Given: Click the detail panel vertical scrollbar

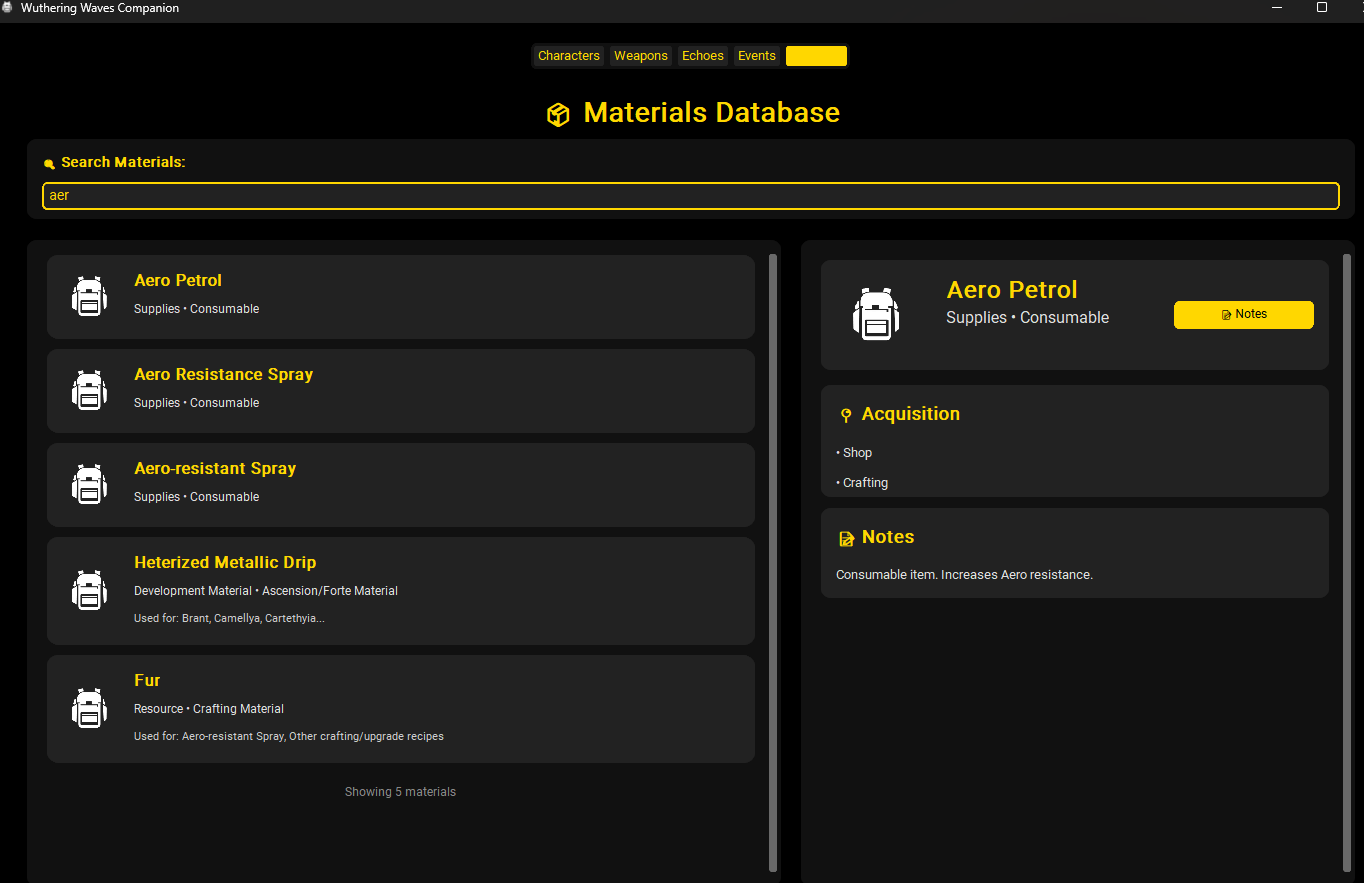Looking at the screenshot, I should coord(1347,563).
